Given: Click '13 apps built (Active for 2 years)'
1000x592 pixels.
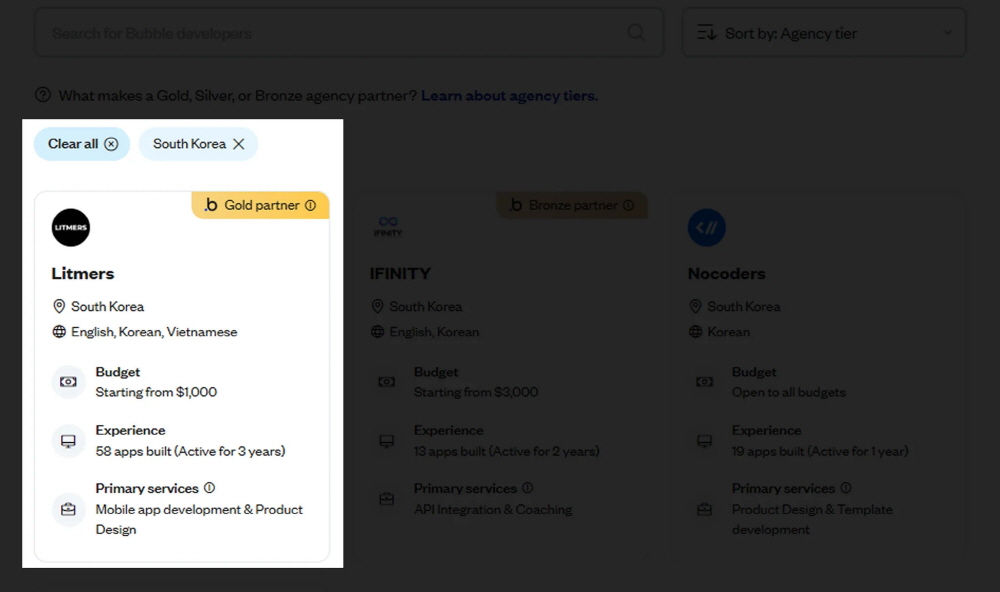Looking at the screenshot, I should (507, 452).
